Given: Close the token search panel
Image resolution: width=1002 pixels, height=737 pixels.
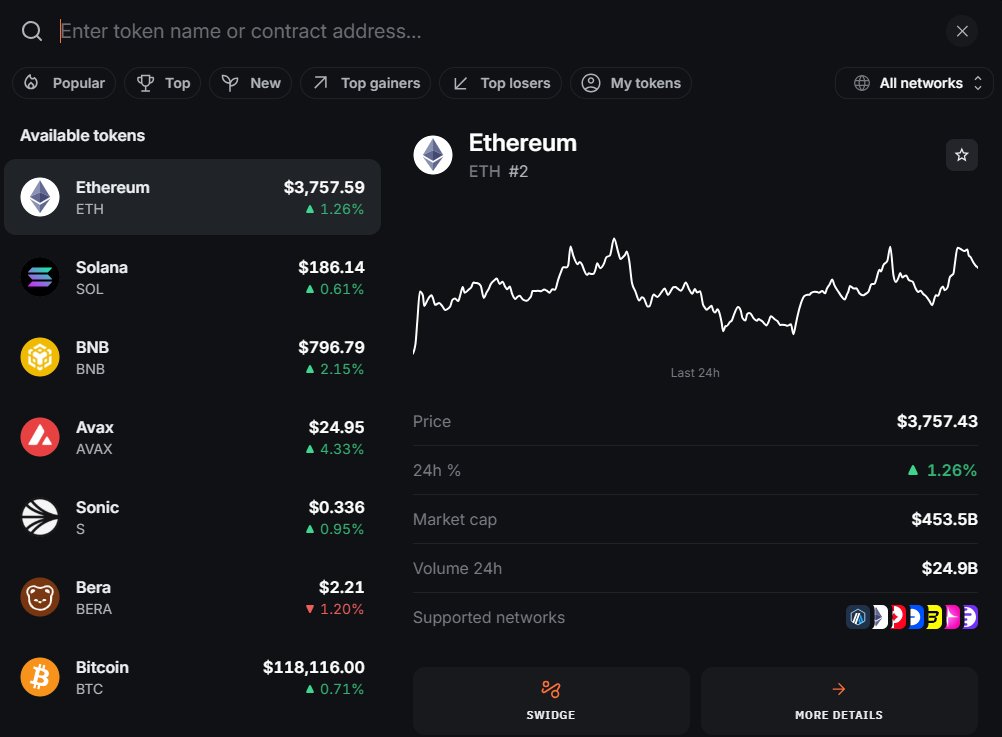Looking at the screenshot, I should (x=962, y=31).
